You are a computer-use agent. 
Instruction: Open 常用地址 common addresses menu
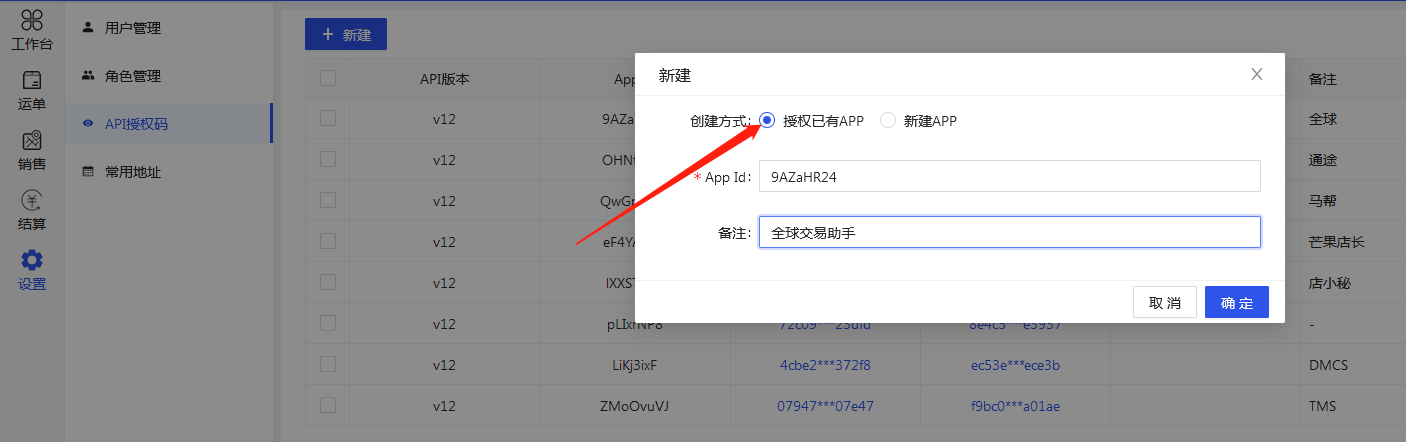coord(132,172)
